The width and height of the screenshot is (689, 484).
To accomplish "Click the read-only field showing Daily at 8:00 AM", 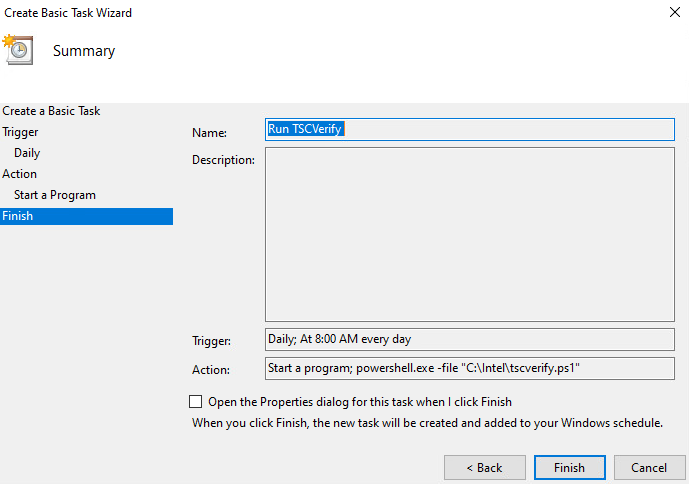I will pyautogui.click(x=469, y=339).
